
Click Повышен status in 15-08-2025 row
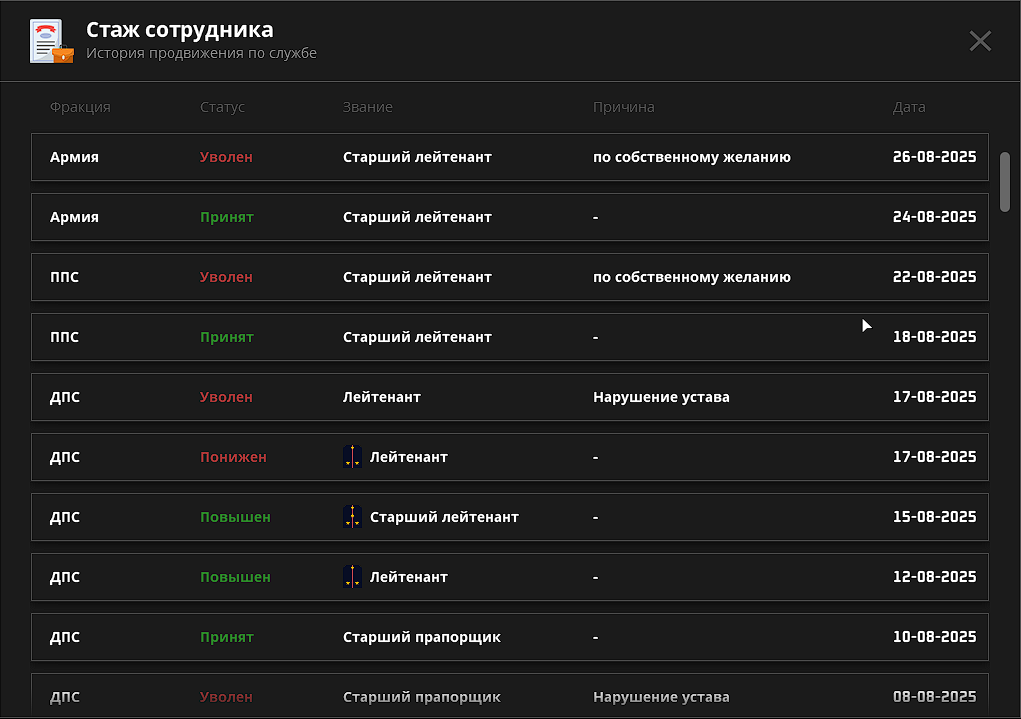[x=235, y=516]
